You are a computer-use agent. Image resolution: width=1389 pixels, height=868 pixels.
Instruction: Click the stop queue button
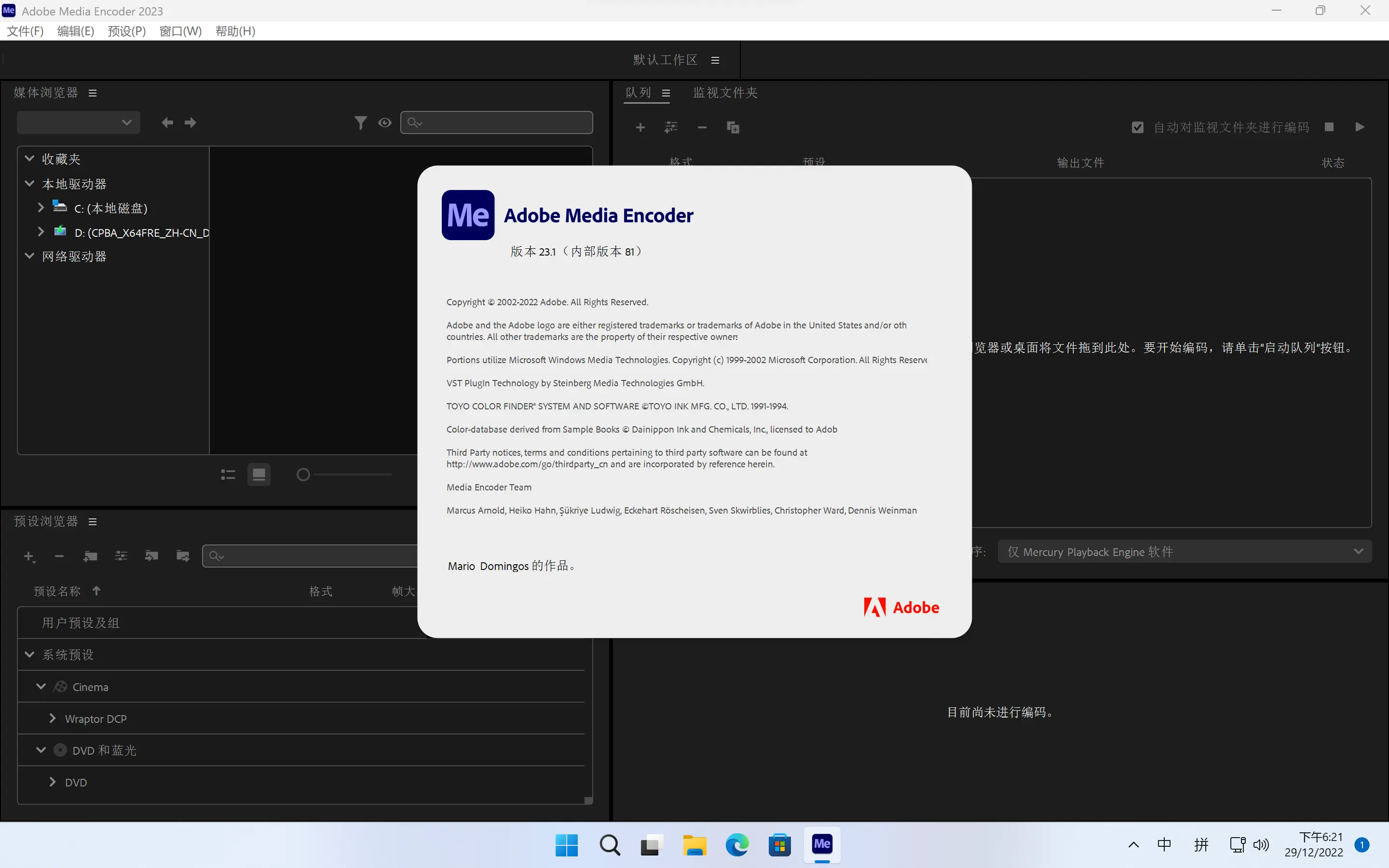click(1329, 127)
